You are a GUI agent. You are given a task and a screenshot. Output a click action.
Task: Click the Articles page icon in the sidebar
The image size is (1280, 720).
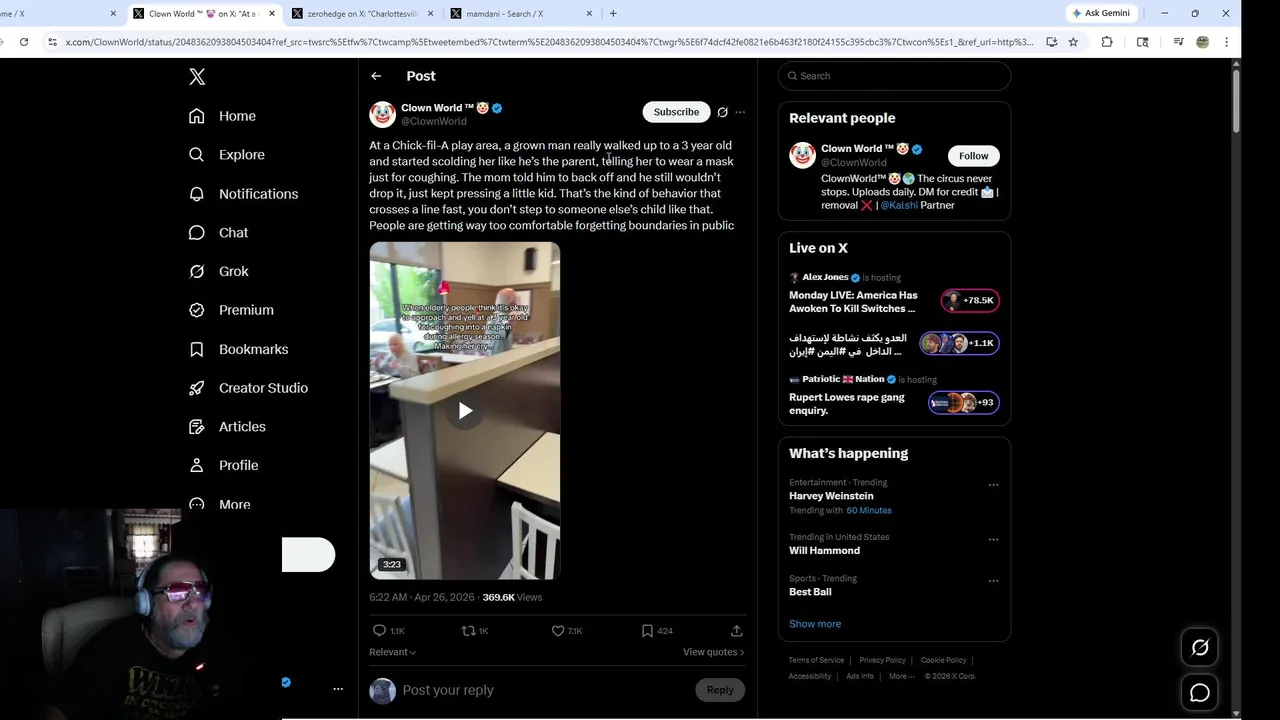197,427
